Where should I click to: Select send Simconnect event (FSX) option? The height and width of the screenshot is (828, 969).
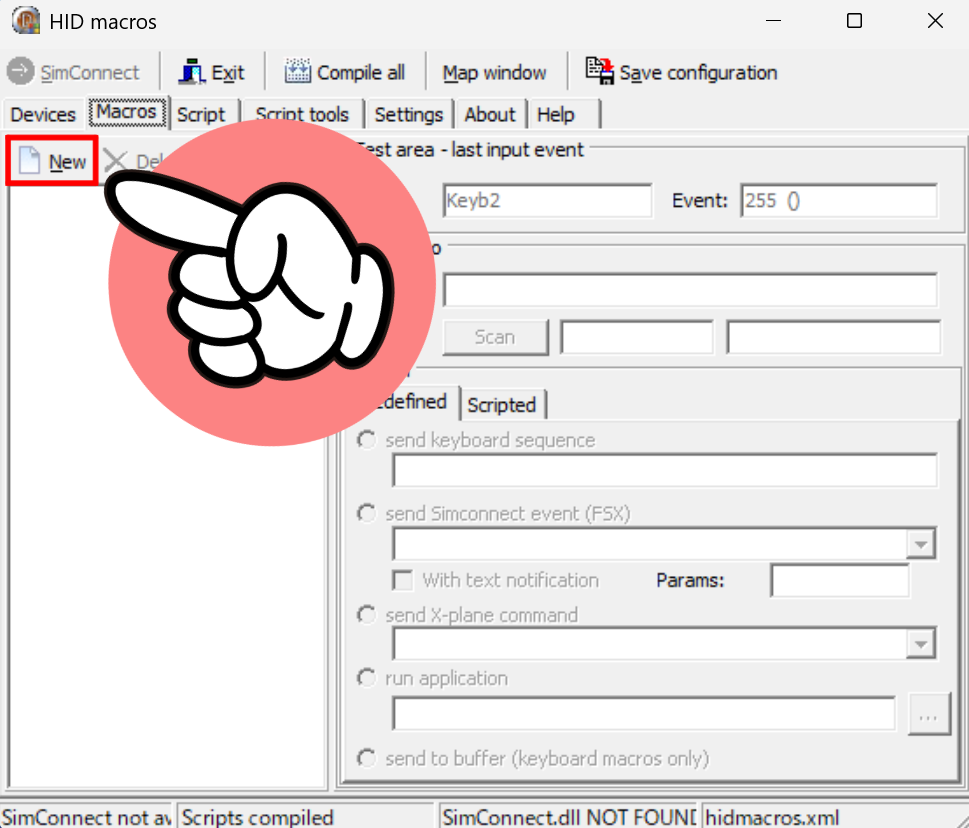click(368, 513)
